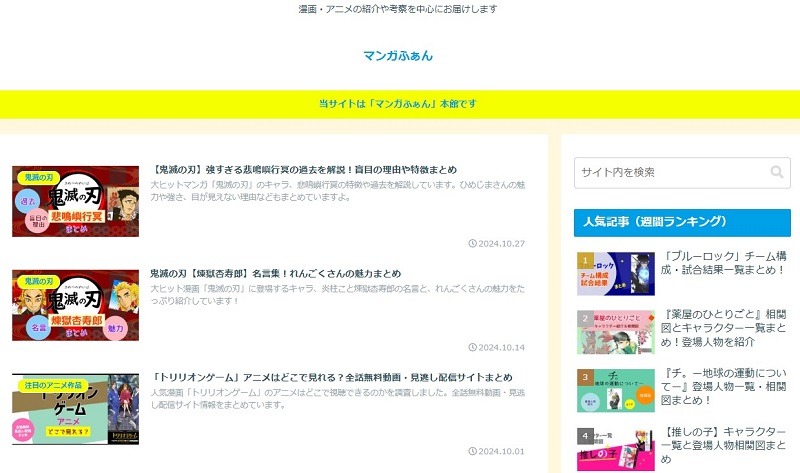Open article title 煉獄杏寿郎 名言集
This screenshot has height=473, width=800.
[x=275, y=273]
